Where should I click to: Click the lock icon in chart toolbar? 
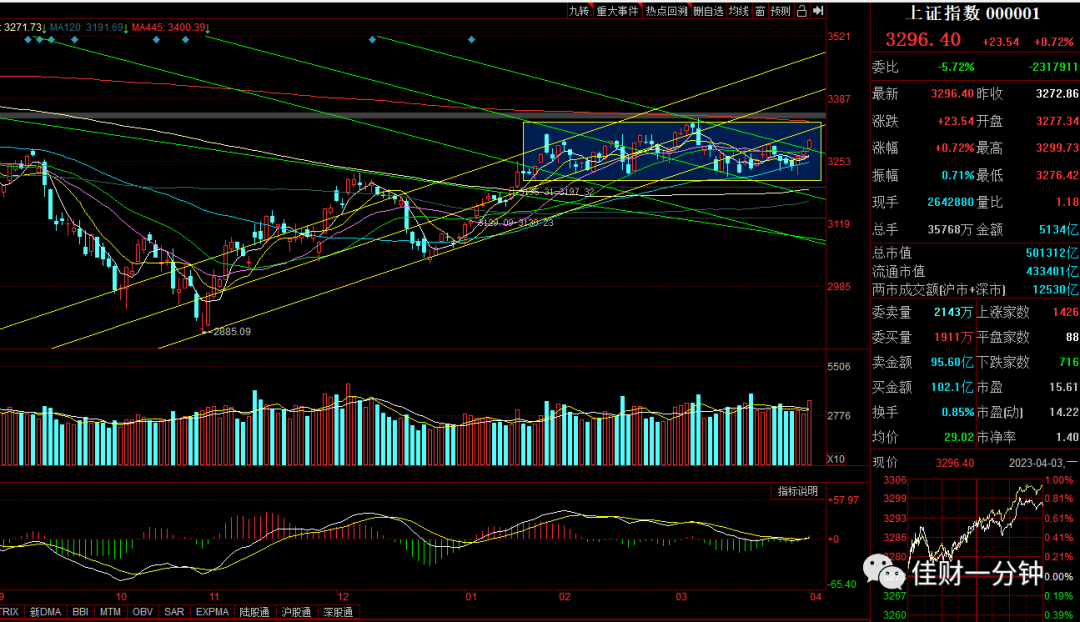tap(802, 11)
